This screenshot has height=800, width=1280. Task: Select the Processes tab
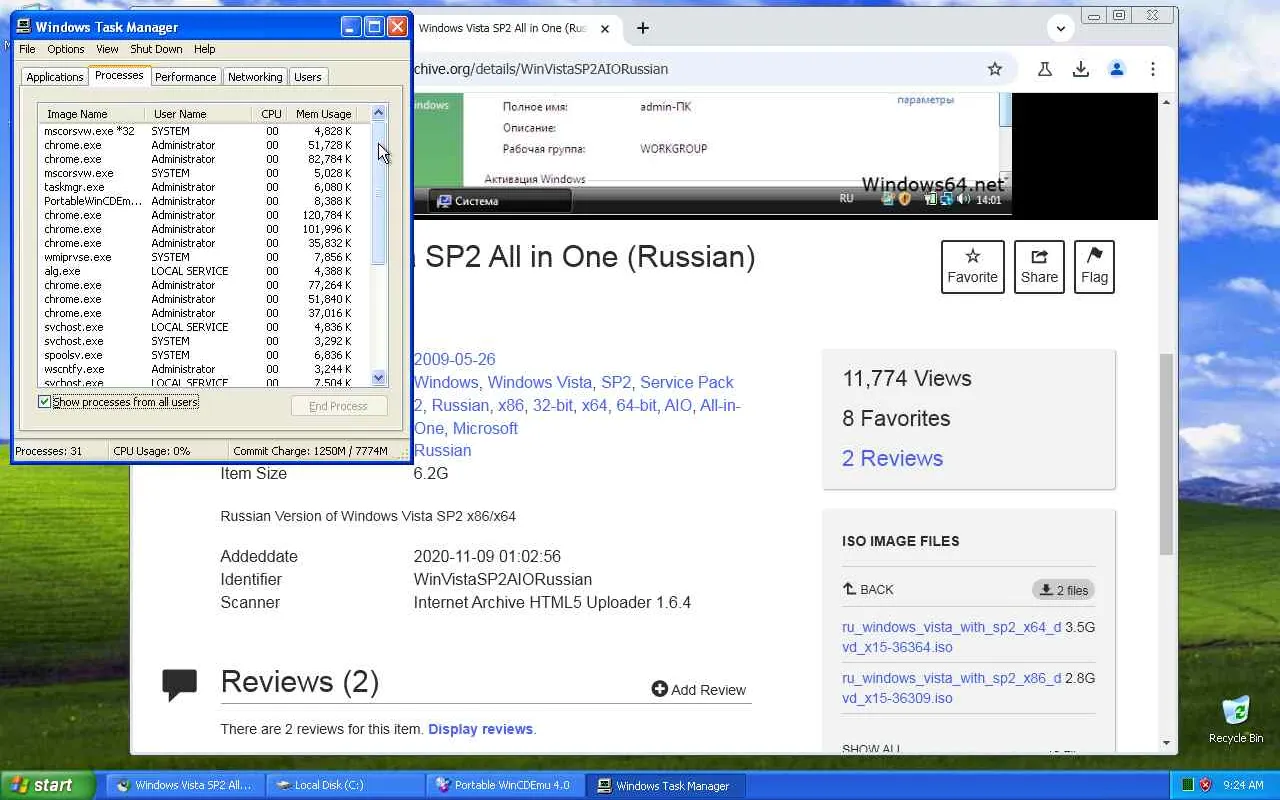[119, 76]
